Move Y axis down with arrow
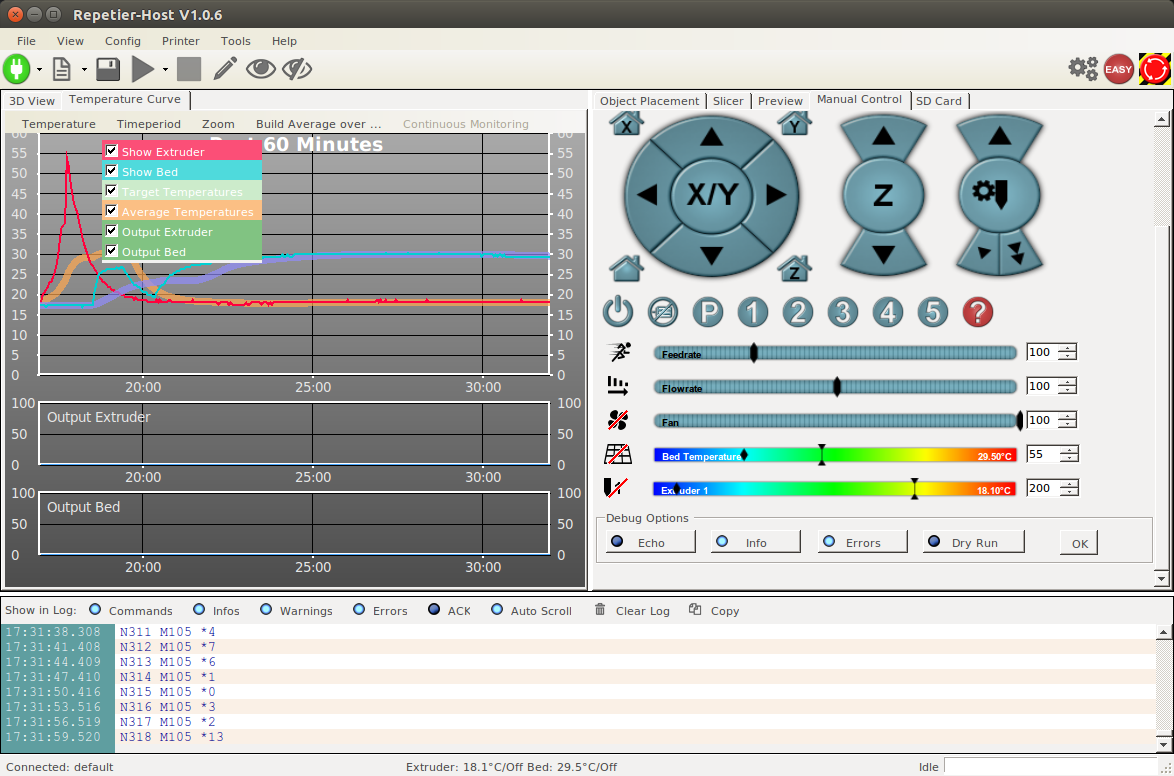 tap(711, 255)
